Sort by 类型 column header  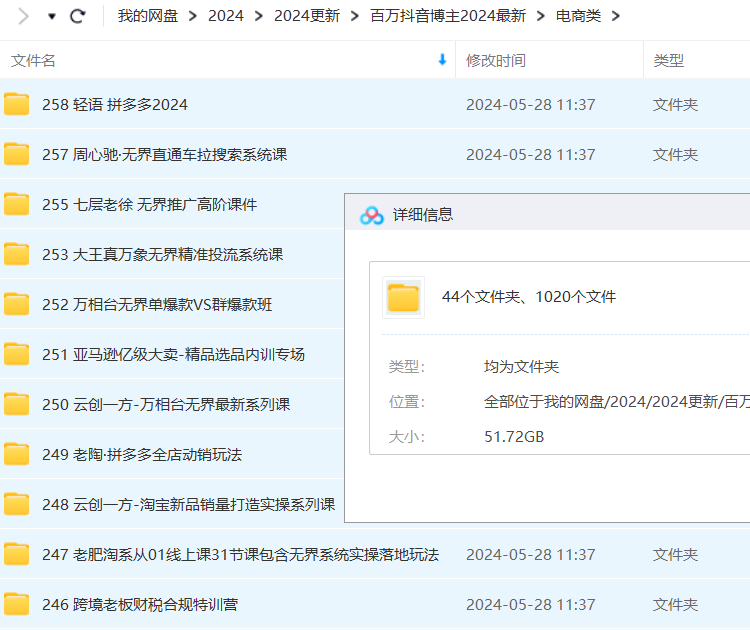pyautogui.click(x=668, y=60)
